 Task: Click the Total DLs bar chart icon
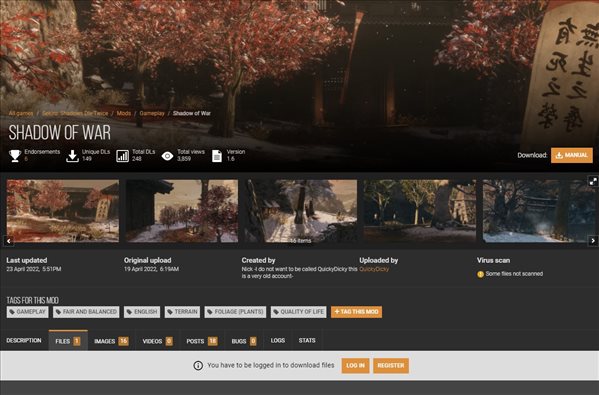click(x=122, y=155)
